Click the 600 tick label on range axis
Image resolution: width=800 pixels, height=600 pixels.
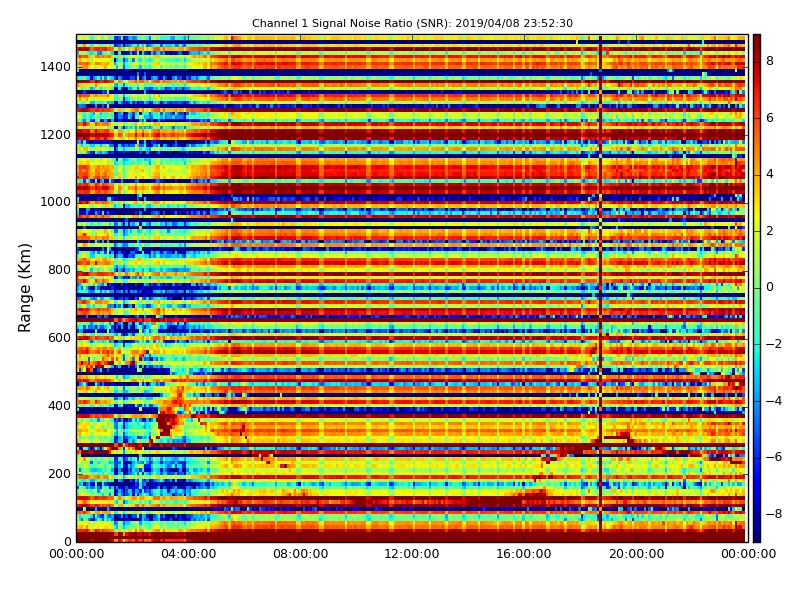point(59,338)
